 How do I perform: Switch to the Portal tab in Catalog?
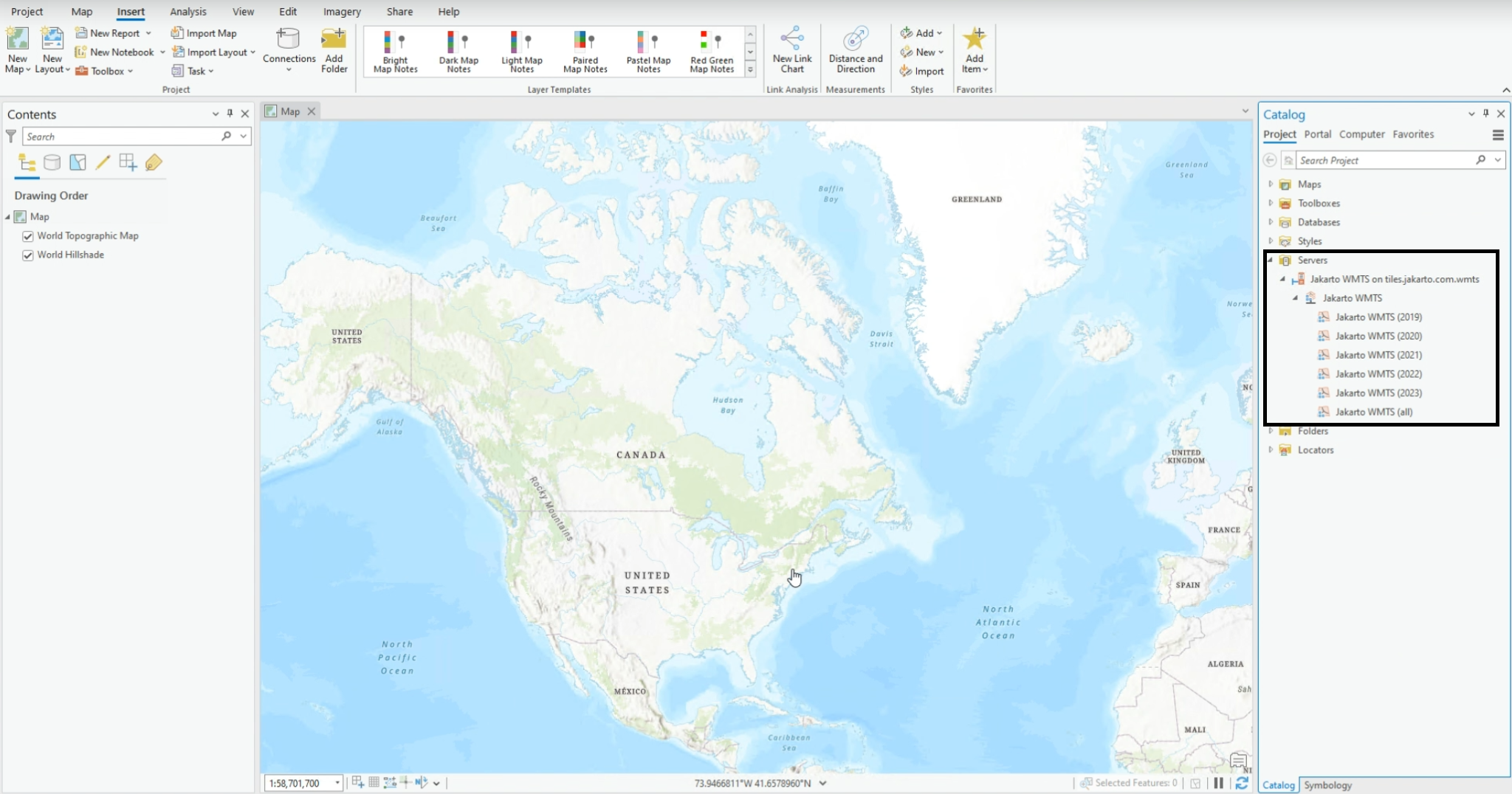coord(1317,134)
